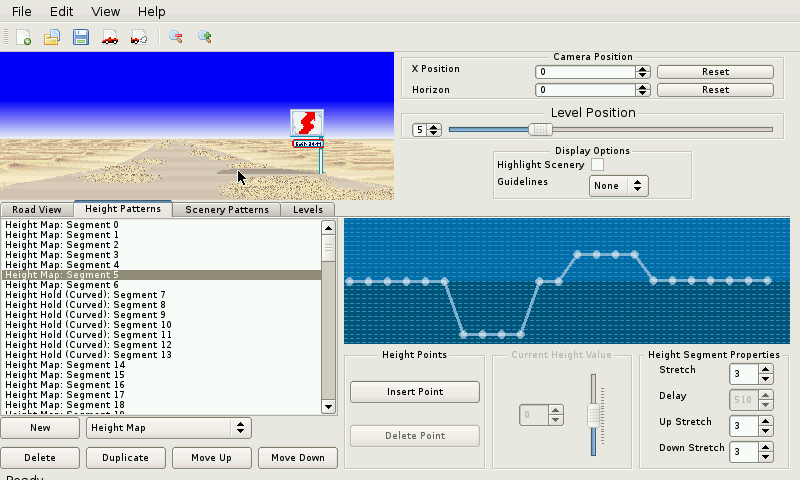Click the zoom out magnifier icon
The image size is (800, 480).
176,37
